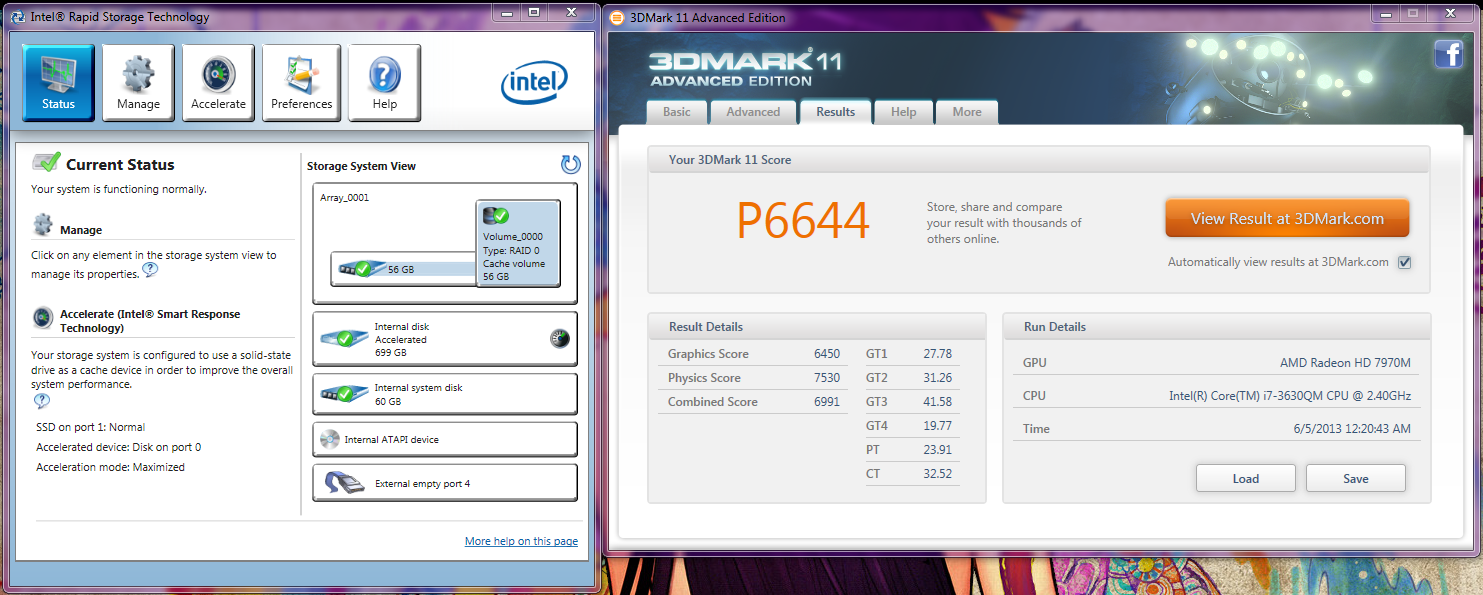1483x595 pixels.
Task: Click the green check Current Status icon
Action: point(46,163)
